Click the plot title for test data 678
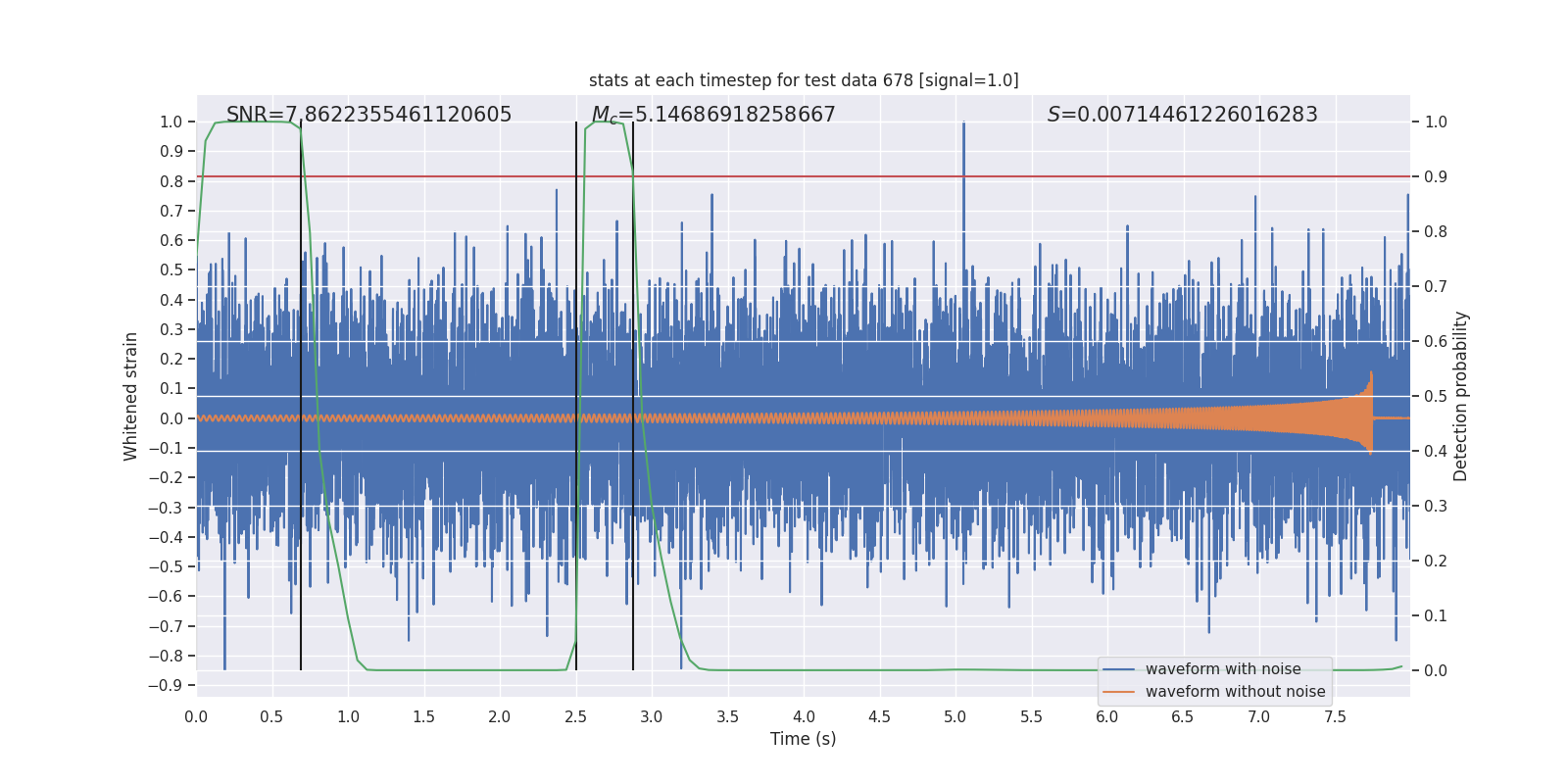 (804, 80)
